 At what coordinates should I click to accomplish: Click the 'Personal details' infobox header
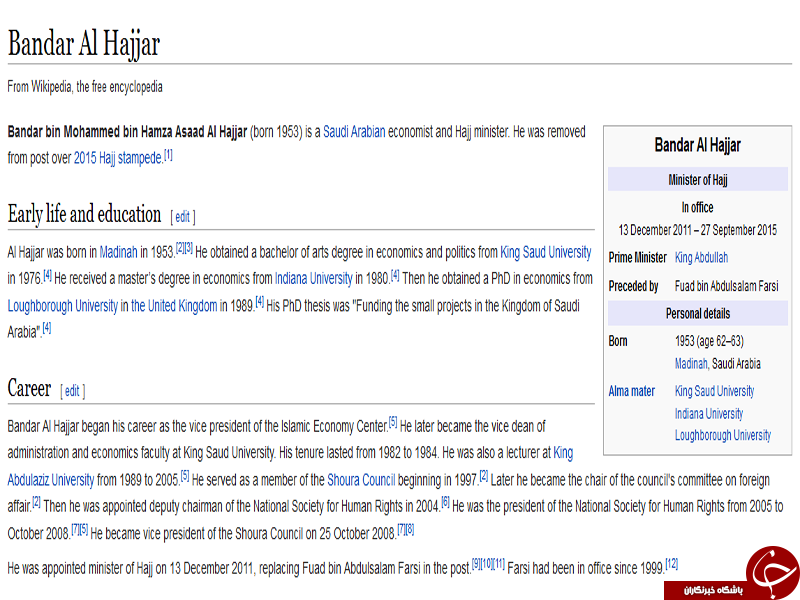tap(697, 313)
